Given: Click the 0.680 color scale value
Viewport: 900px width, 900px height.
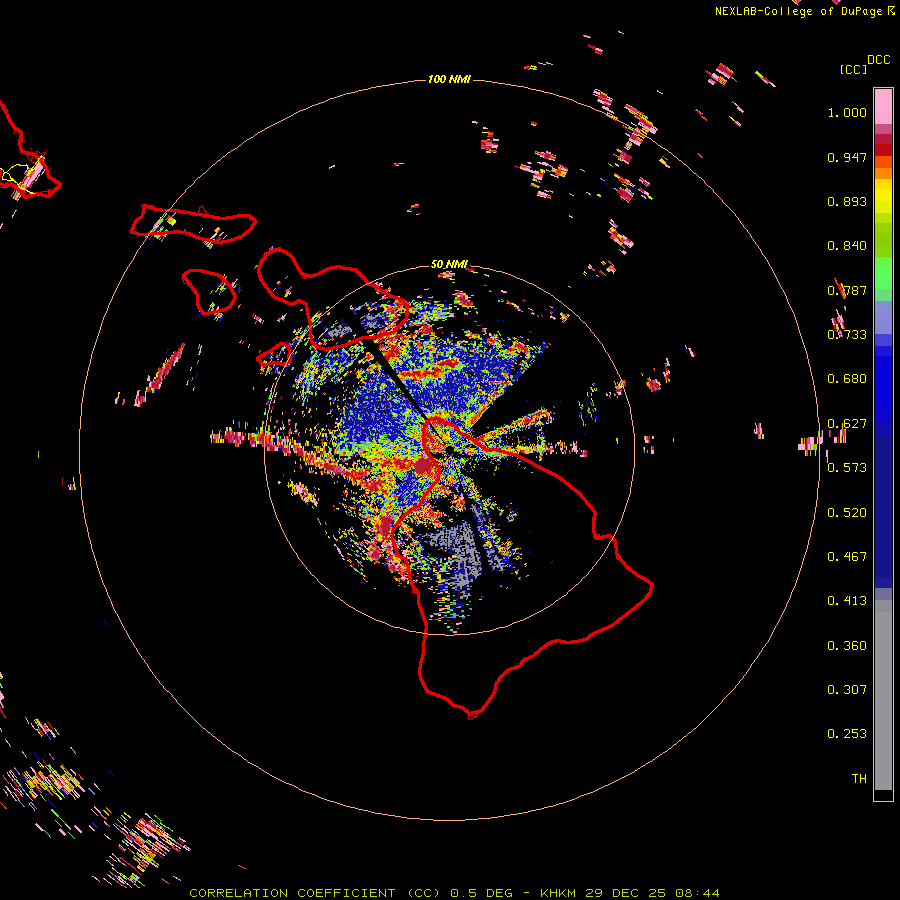Looking at the screenshot, I should pyautogui.click(x=847, y=379).
